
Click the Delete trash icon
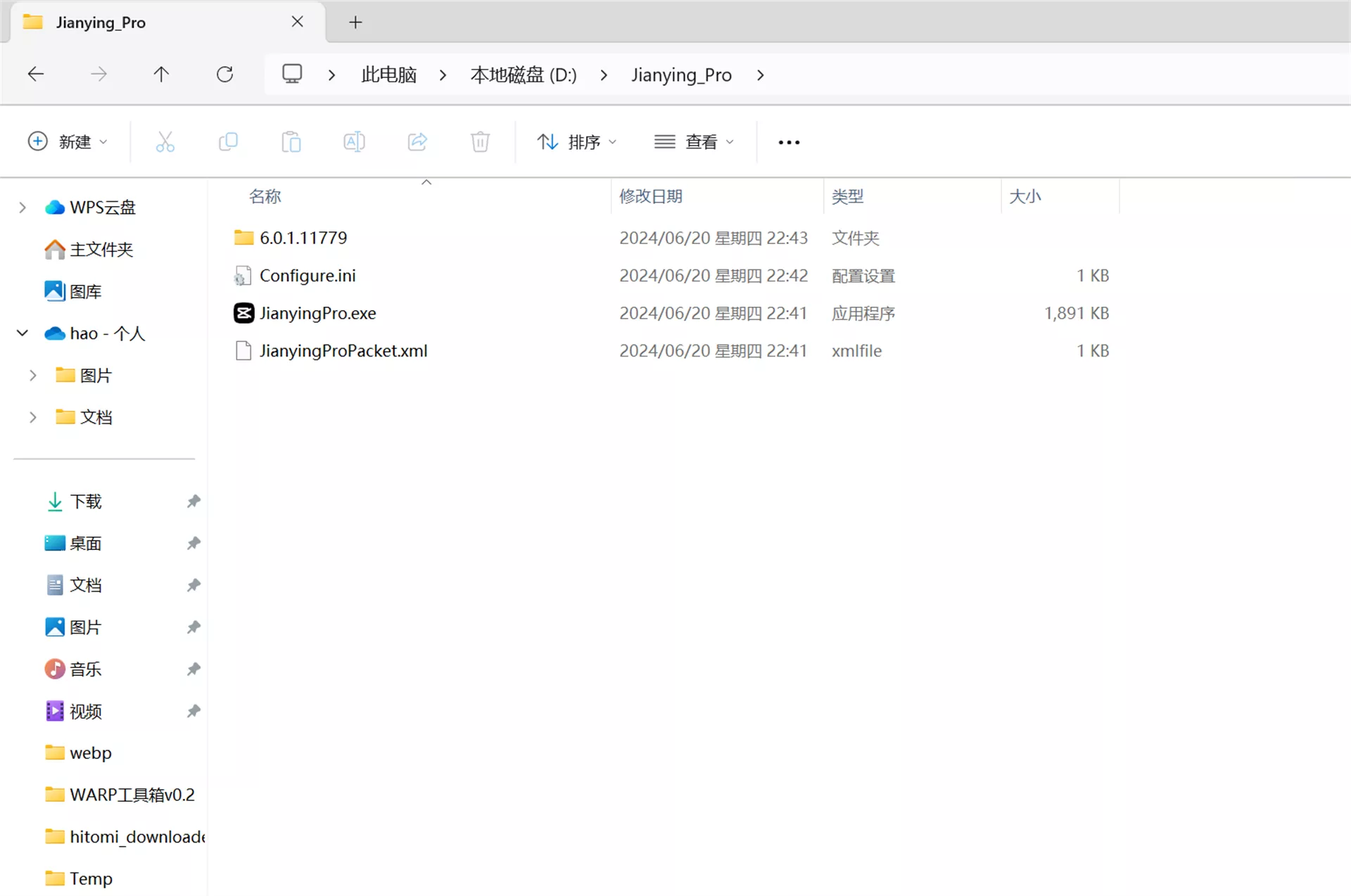[480, 141]
